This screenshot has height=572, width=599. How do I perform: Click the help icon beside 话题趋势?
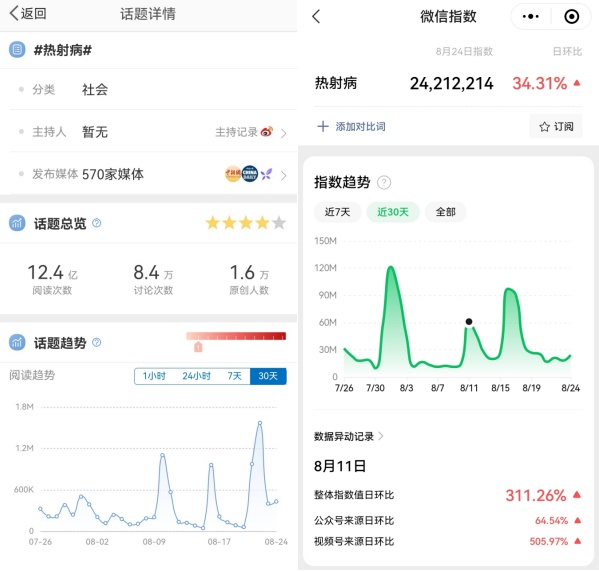pos(97,342)
